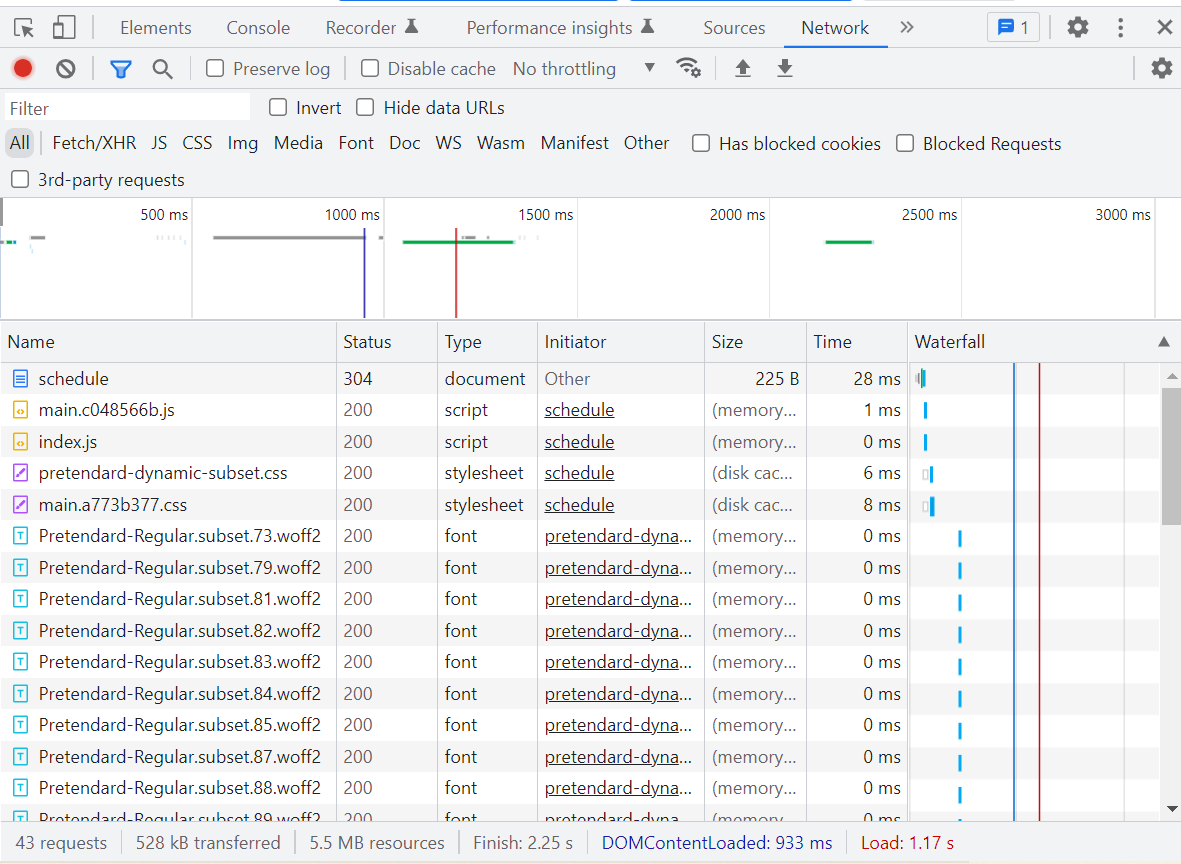Viewport: 1181px width, 864px height.
Task: Check 3rd-party requests
Action: (x=20, y=179)
